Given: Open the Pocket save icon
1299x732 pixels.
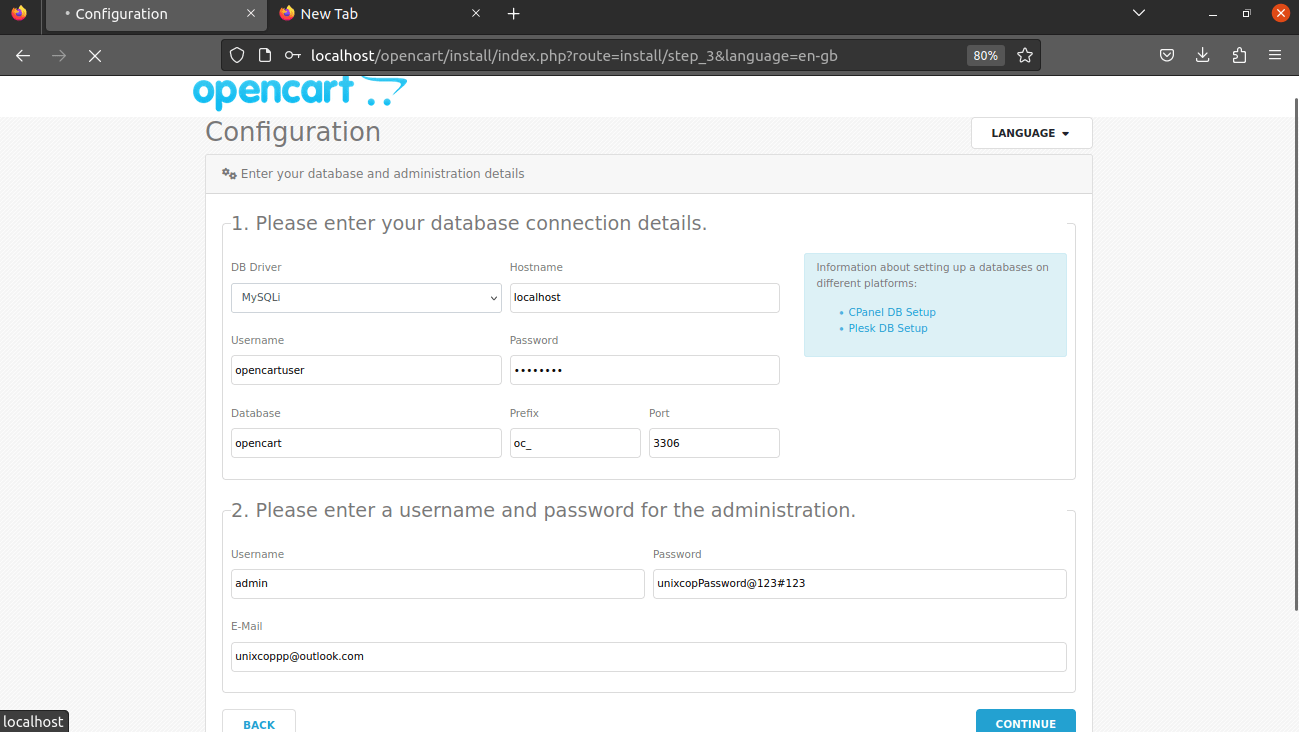Looking at the screenshot, I should (1167, 56).
